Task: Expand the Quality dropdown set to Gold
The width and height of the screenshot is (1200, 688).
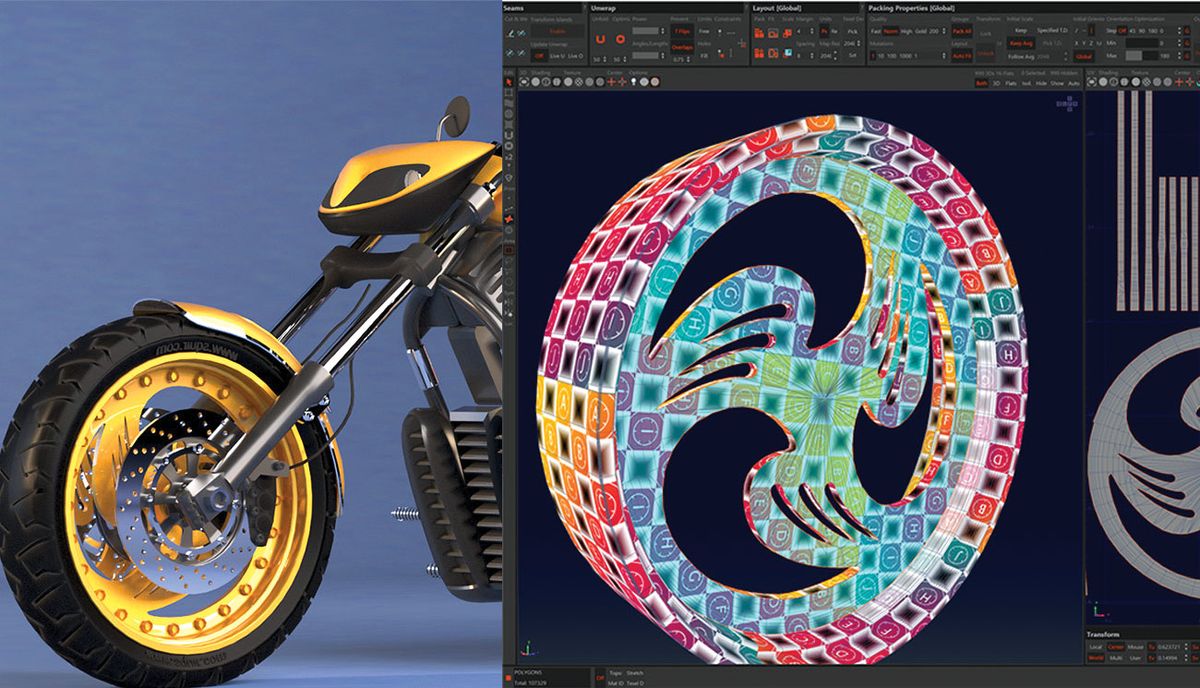Action: click(x=944, y=29)
